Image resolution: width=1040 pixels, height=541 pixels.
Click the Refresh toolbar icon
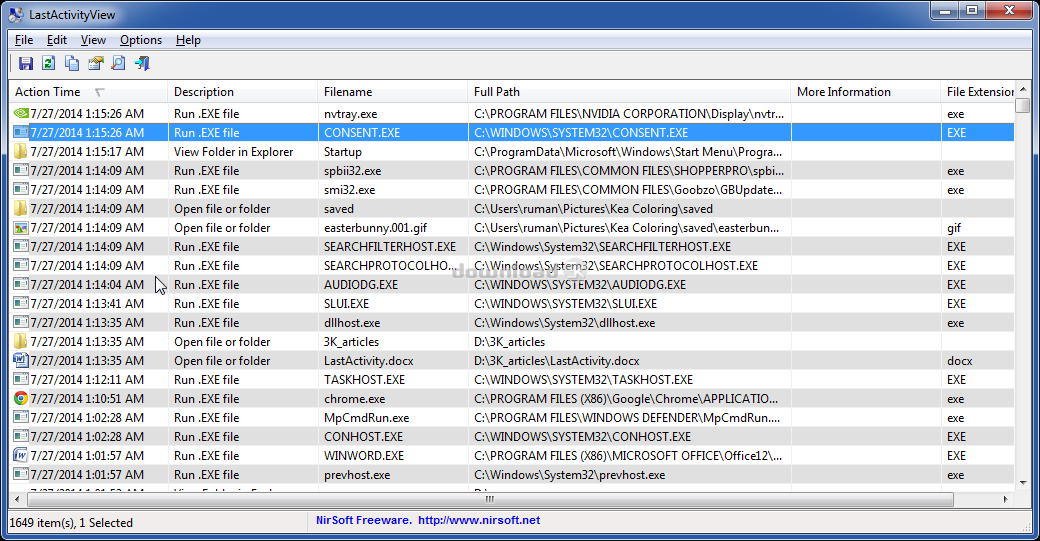(48, 63)
